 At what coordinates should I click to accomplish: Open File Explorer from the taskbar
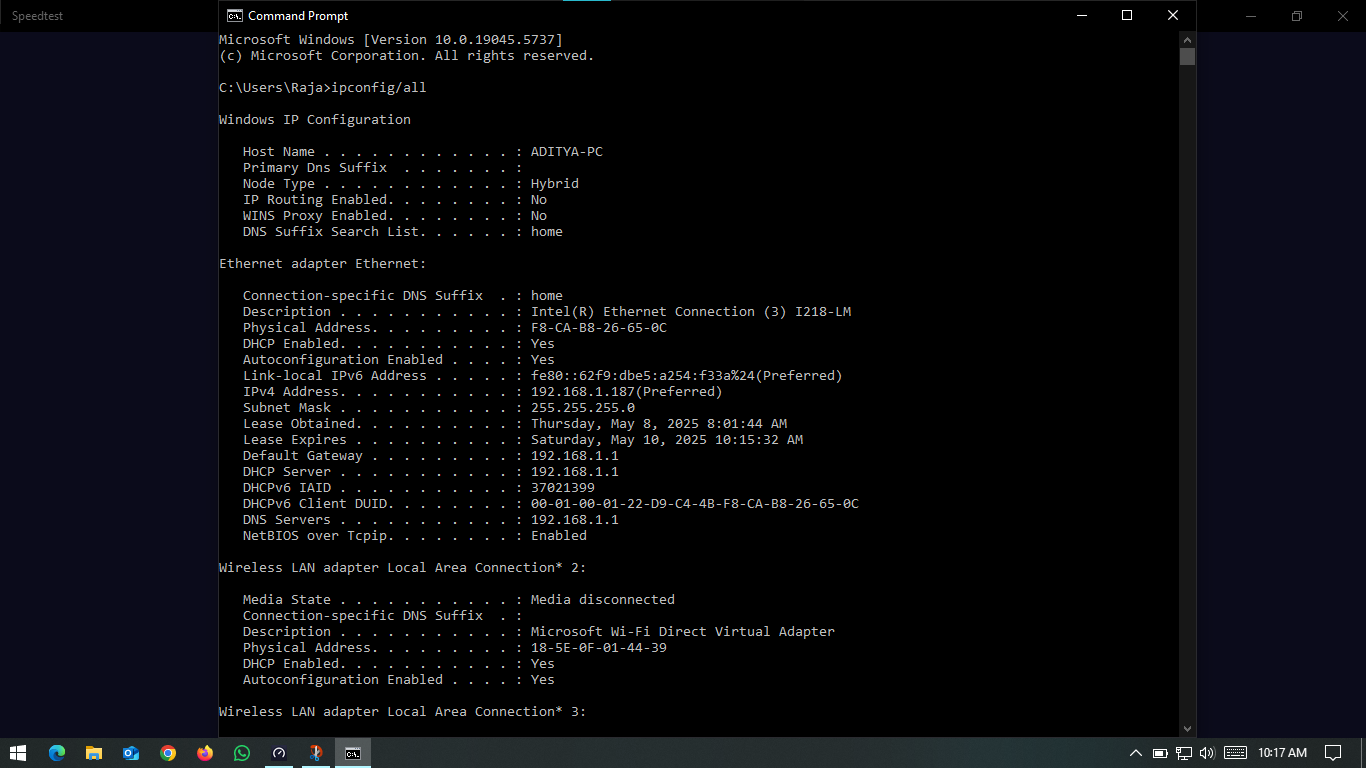coord(94,753)
